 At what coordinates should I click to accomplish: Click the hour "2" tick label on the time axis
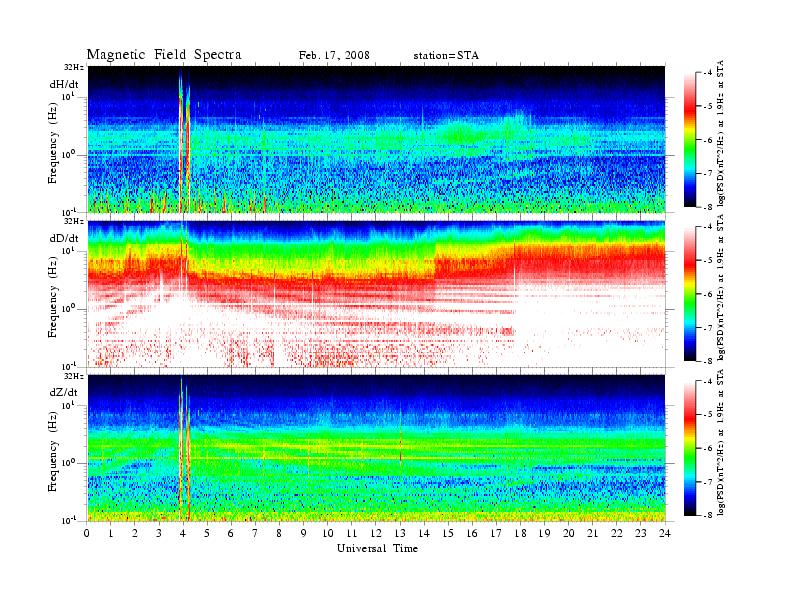click(x=135, y=534)
